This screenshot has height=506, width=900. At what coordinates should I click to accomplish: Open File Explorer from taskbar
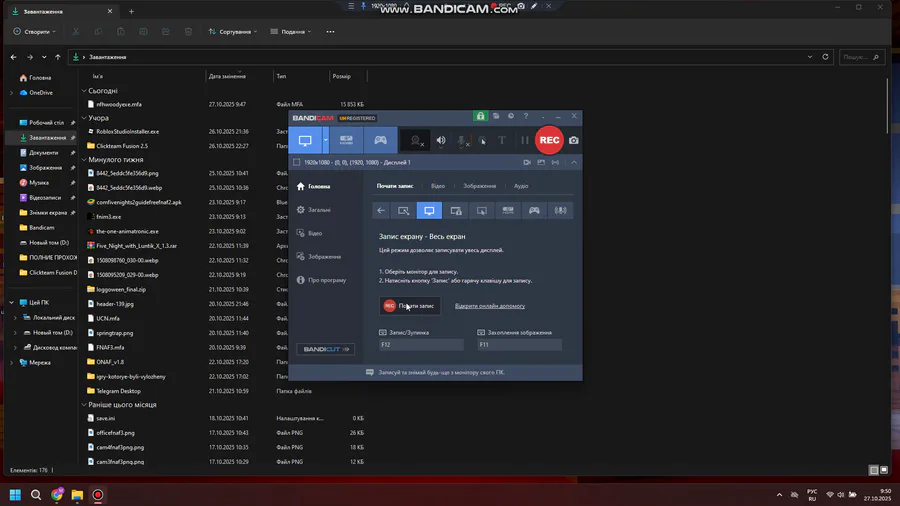pos(77,495)
